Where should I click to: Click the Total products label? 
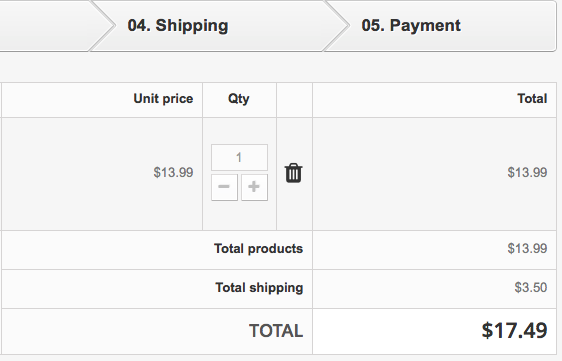coord(258,249)
